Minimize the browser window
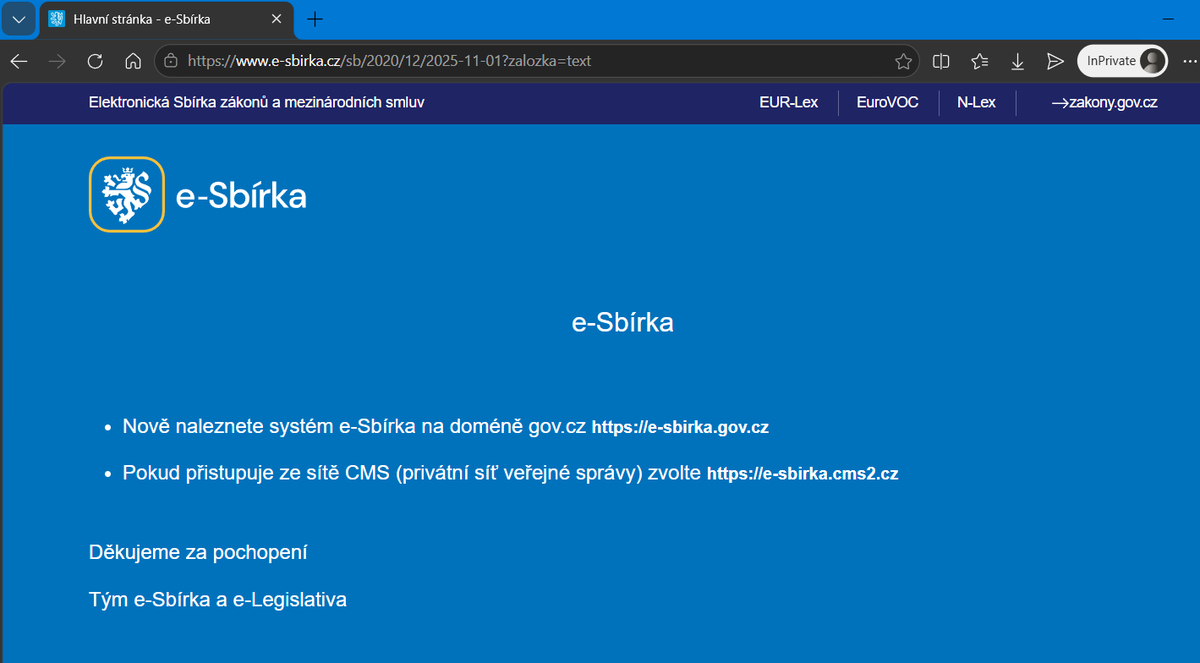This screenshot has height=663, width=1200. point(1170,19)
